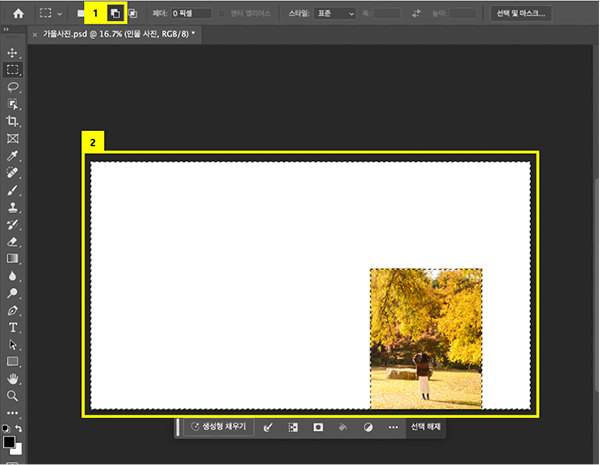The height and width of the screenshot is (465, 600).
Task: Select the Rectangle shape tool
Action: (x=12, y=362)
